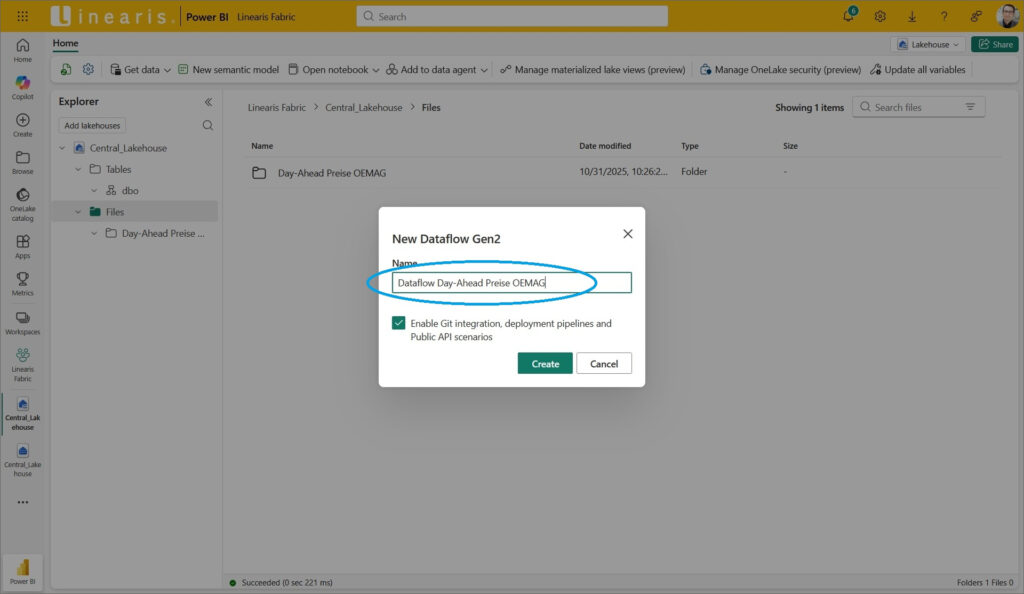
Task: Uncheck Enable Git integration checkbox
Action: coord(399,324)
